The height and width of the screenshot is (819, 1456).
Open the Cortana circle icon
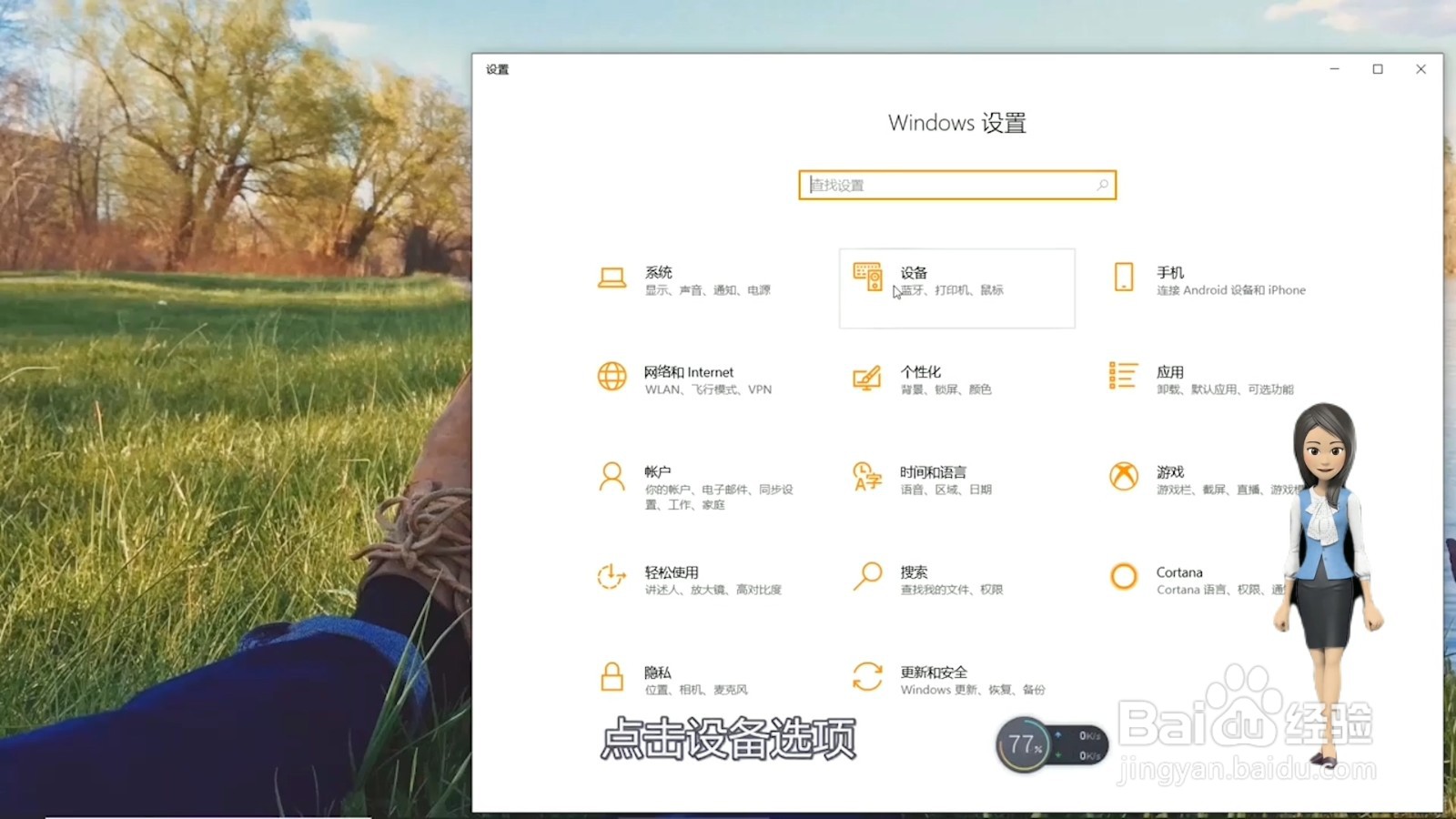coord(1124,576)
